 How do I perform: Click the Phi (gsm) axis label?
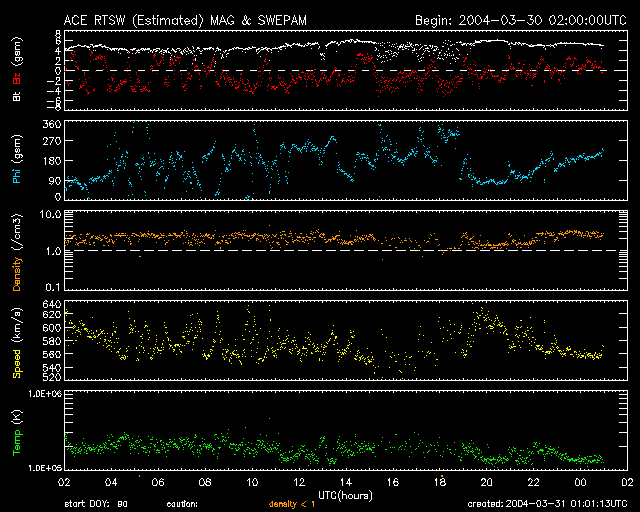click(17, 161)
